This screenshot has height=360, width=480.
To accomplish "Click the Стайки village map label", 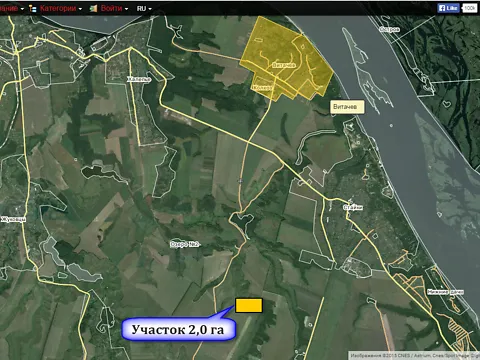I will (353, 207).
